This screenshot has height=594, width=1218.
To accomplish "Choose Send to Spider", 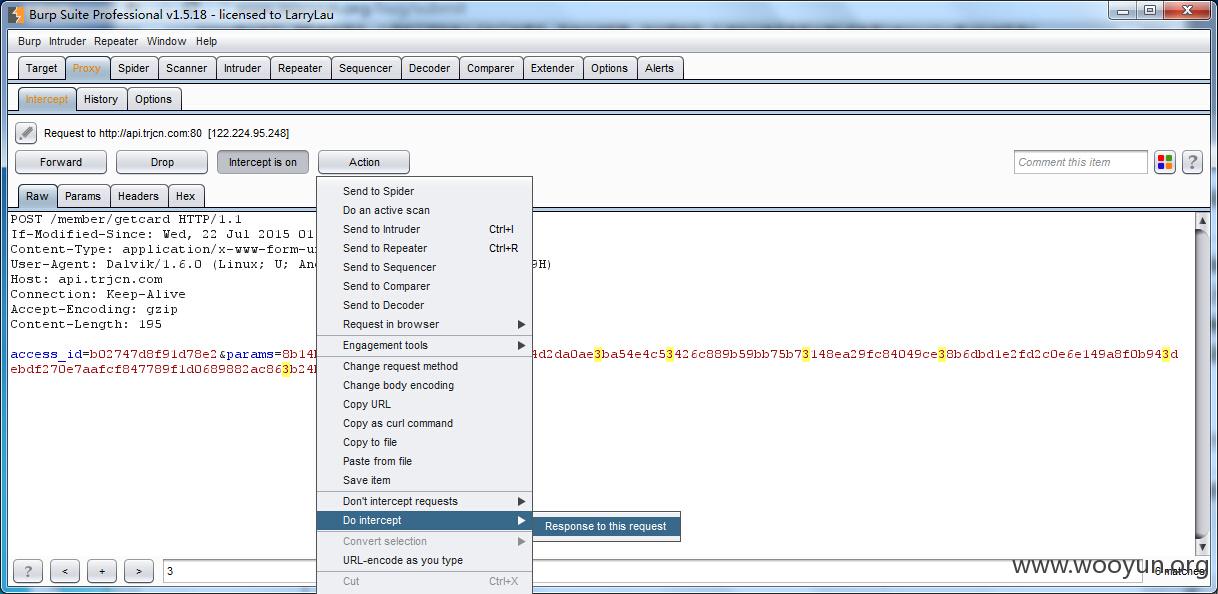I will 424,191.
